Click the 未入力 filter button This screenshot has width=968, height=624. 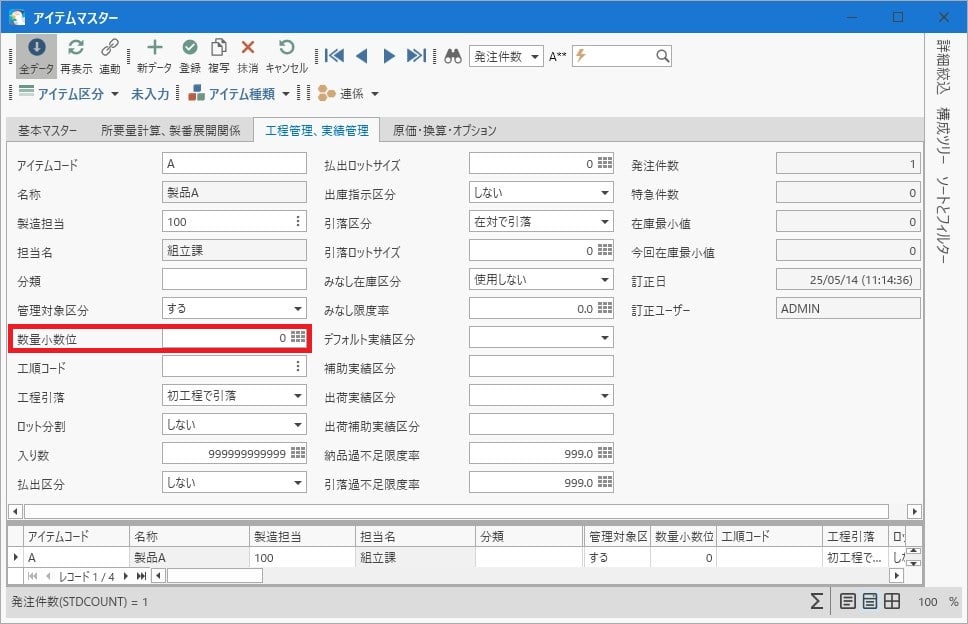pos(150,94)
